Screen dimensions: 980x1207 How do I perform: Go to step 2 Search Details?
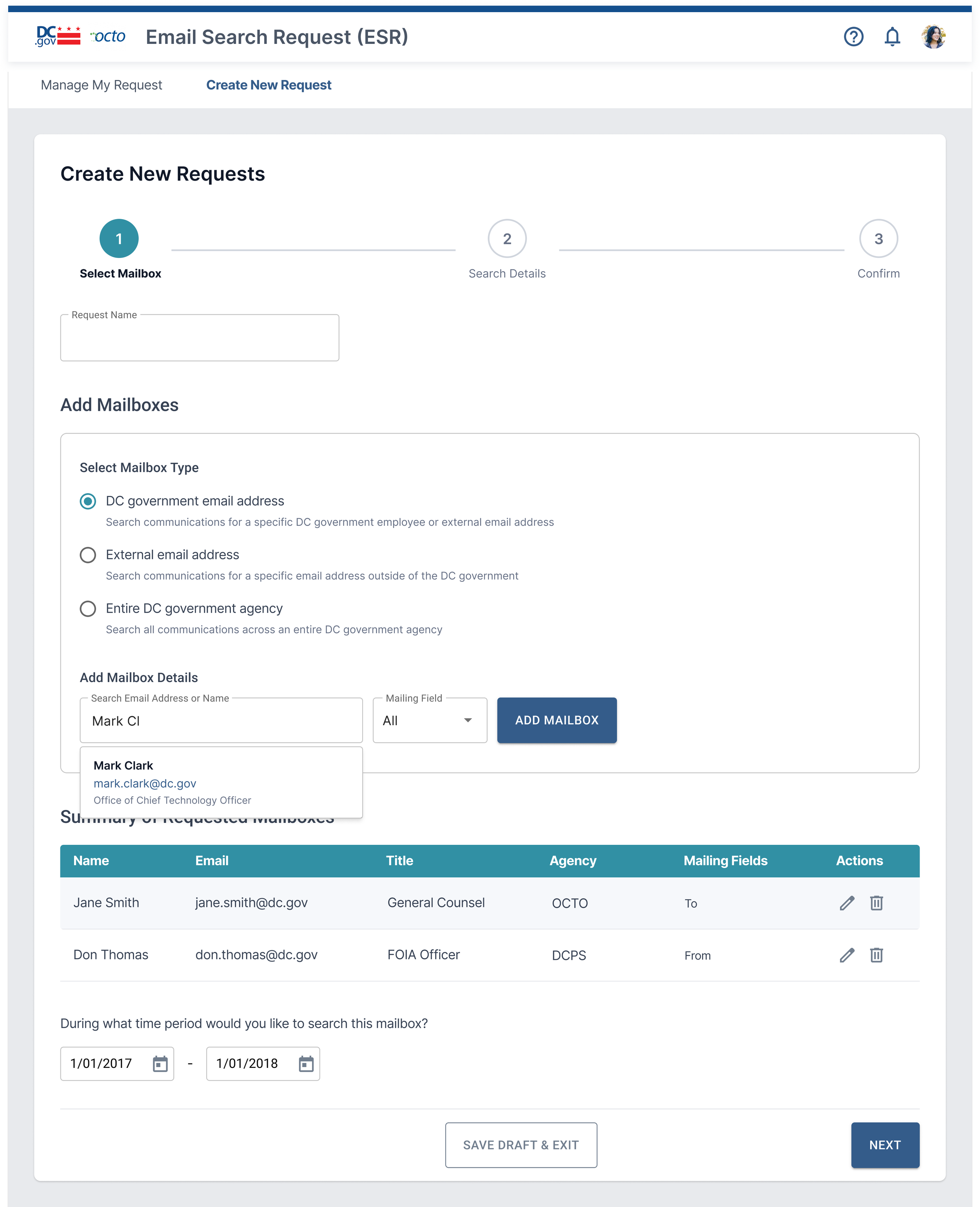point(507,239)
